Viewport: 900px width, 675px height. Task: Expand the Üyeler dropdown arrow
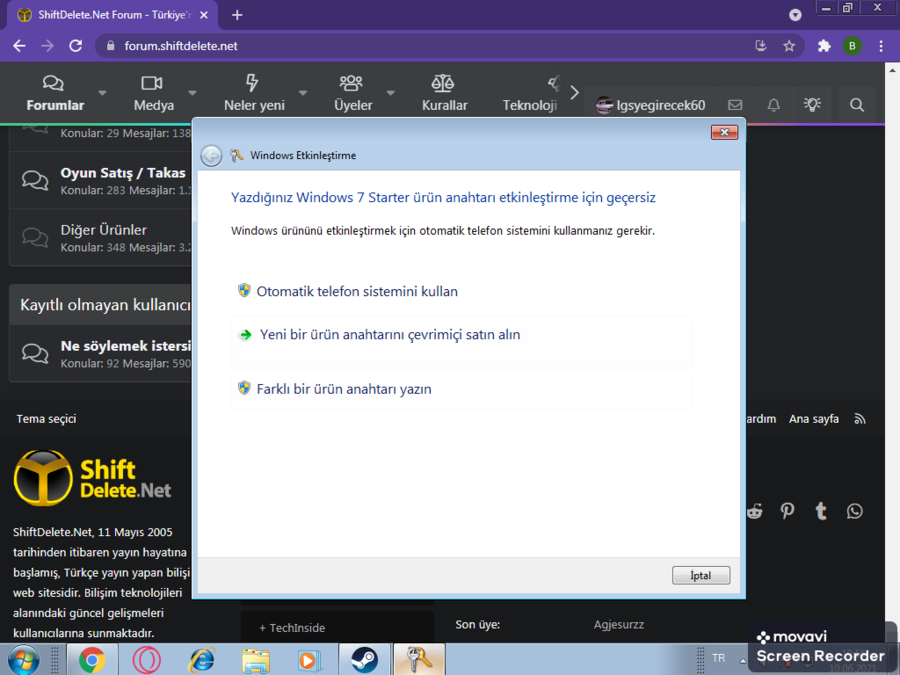click(x=390, y=93)
